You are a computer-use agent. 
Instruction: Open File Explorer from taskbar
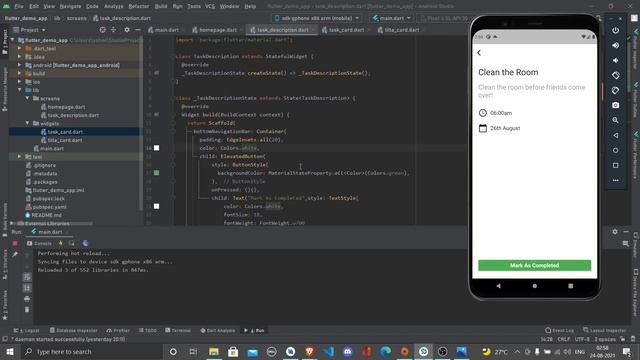(213, 351)
